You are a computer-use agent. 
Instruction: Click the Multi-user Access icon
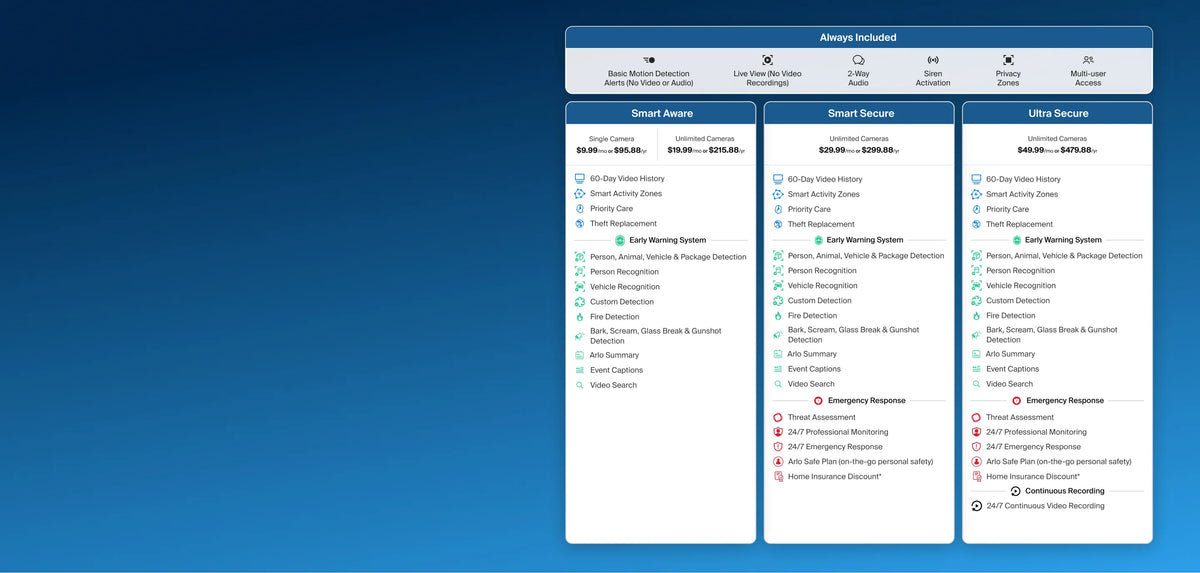coord(1088,60)
